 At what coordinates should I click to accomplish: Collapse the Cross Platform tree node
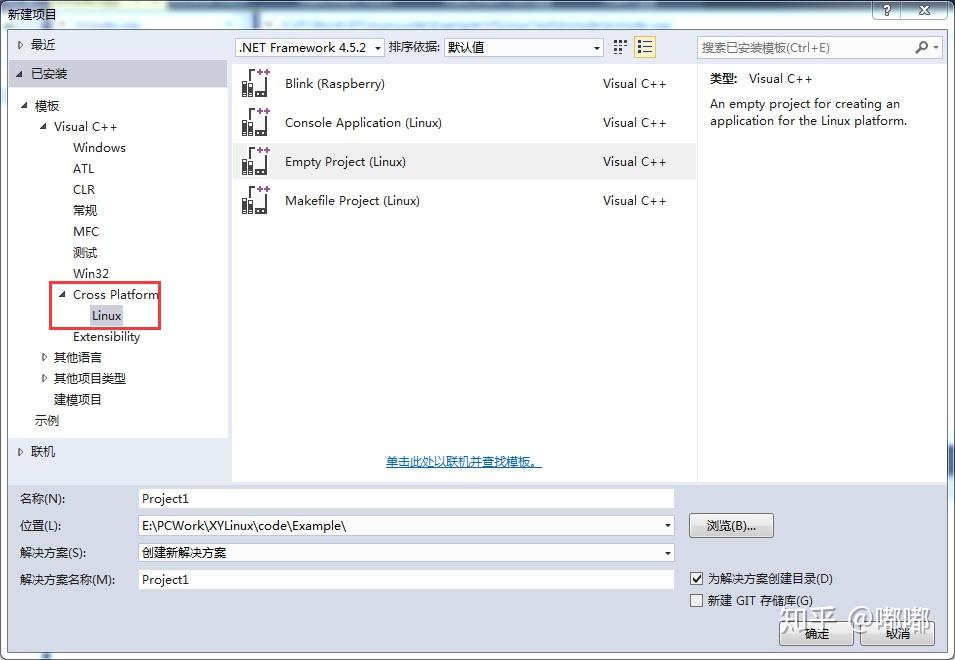point(62,294)
